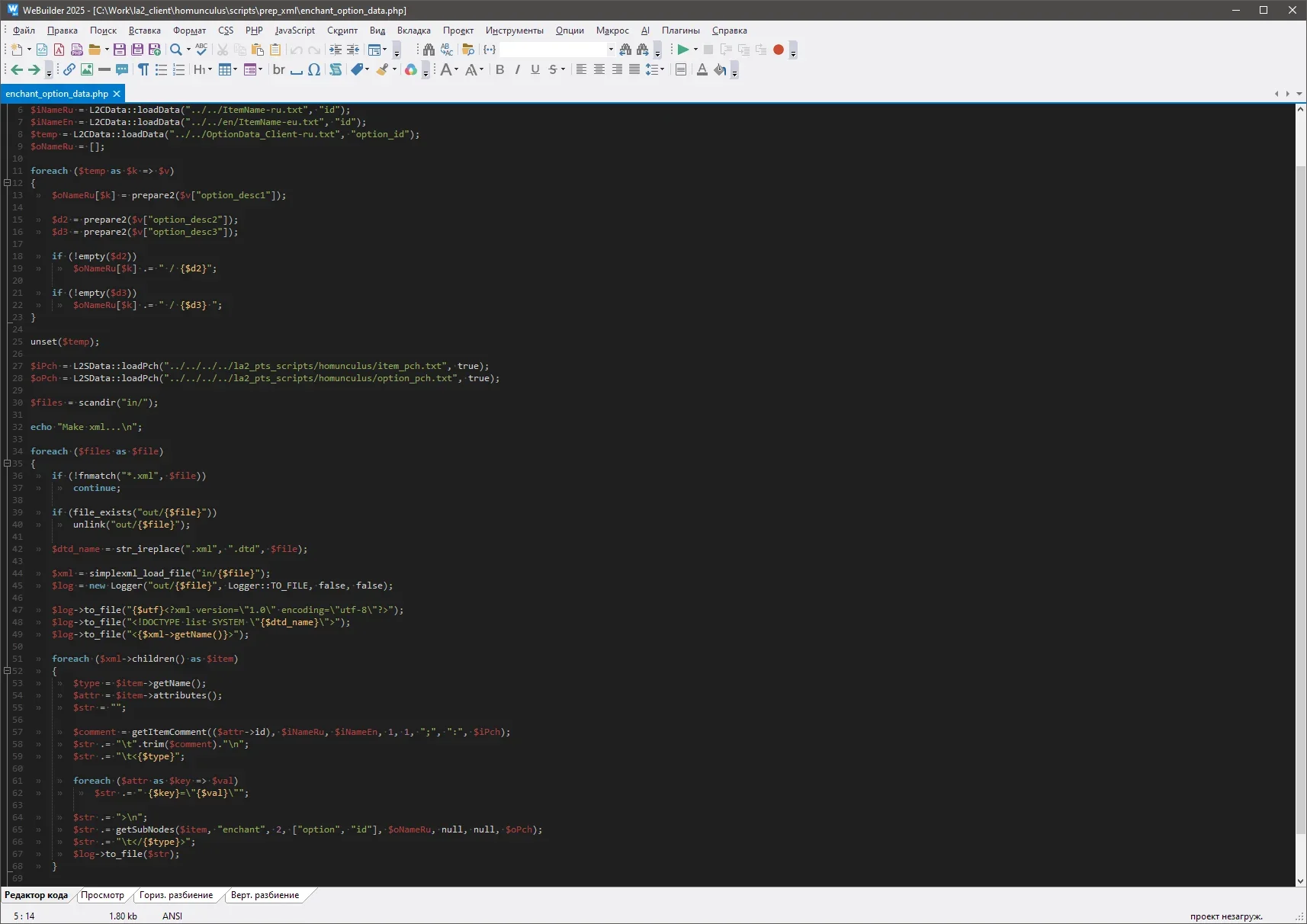
Task: Click the ANSI encoding status entry
Action: [x=172, y=916]
